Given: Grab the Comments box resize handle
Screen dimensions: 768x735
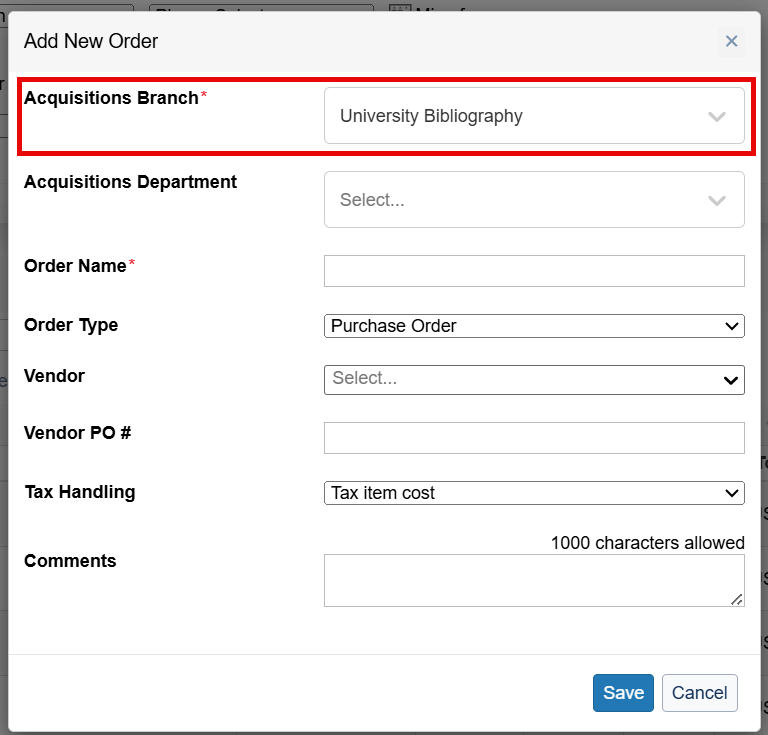Looking at the screenshot, I should point(737,599).
